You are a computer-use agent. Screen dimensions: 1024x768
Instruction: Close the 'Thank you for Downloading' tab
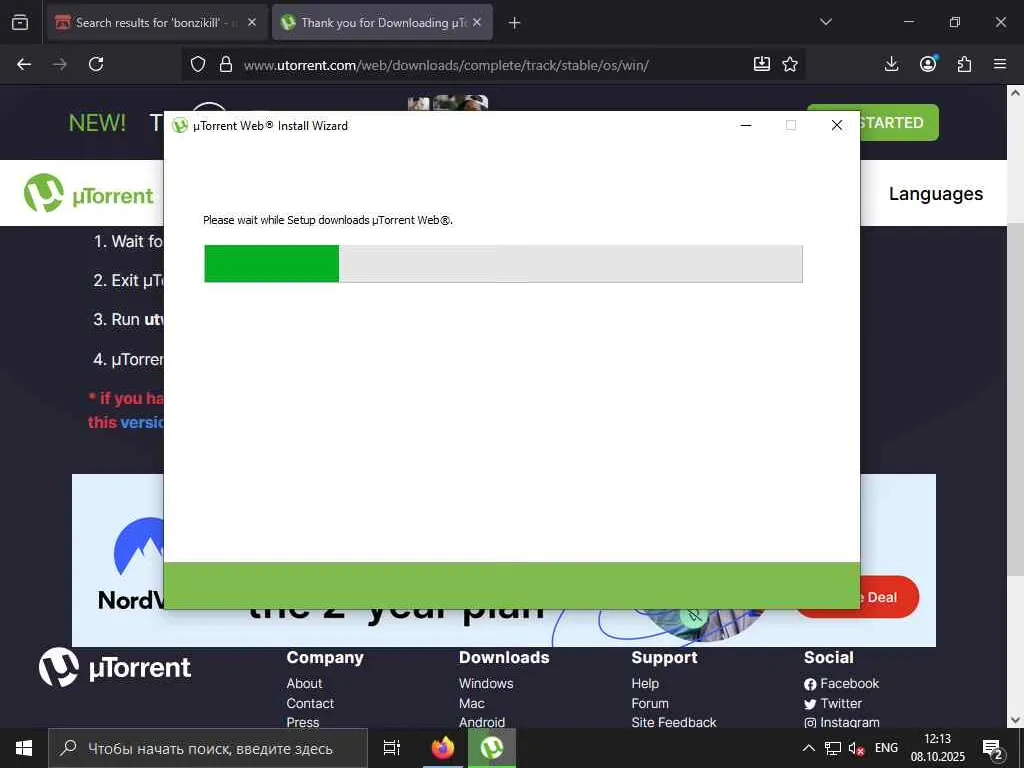tap(477, 22)
